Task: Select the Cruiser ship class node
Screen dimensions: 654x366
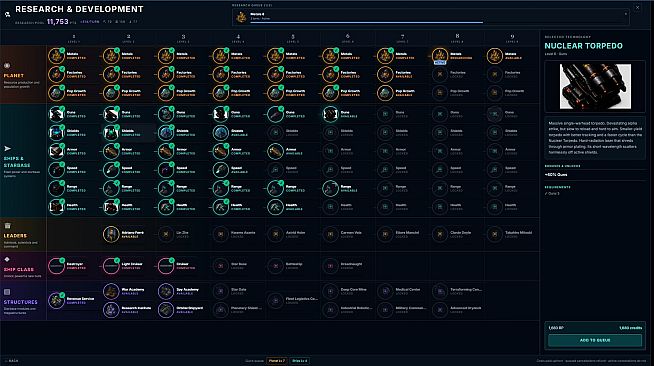Action: coord(166,266)
